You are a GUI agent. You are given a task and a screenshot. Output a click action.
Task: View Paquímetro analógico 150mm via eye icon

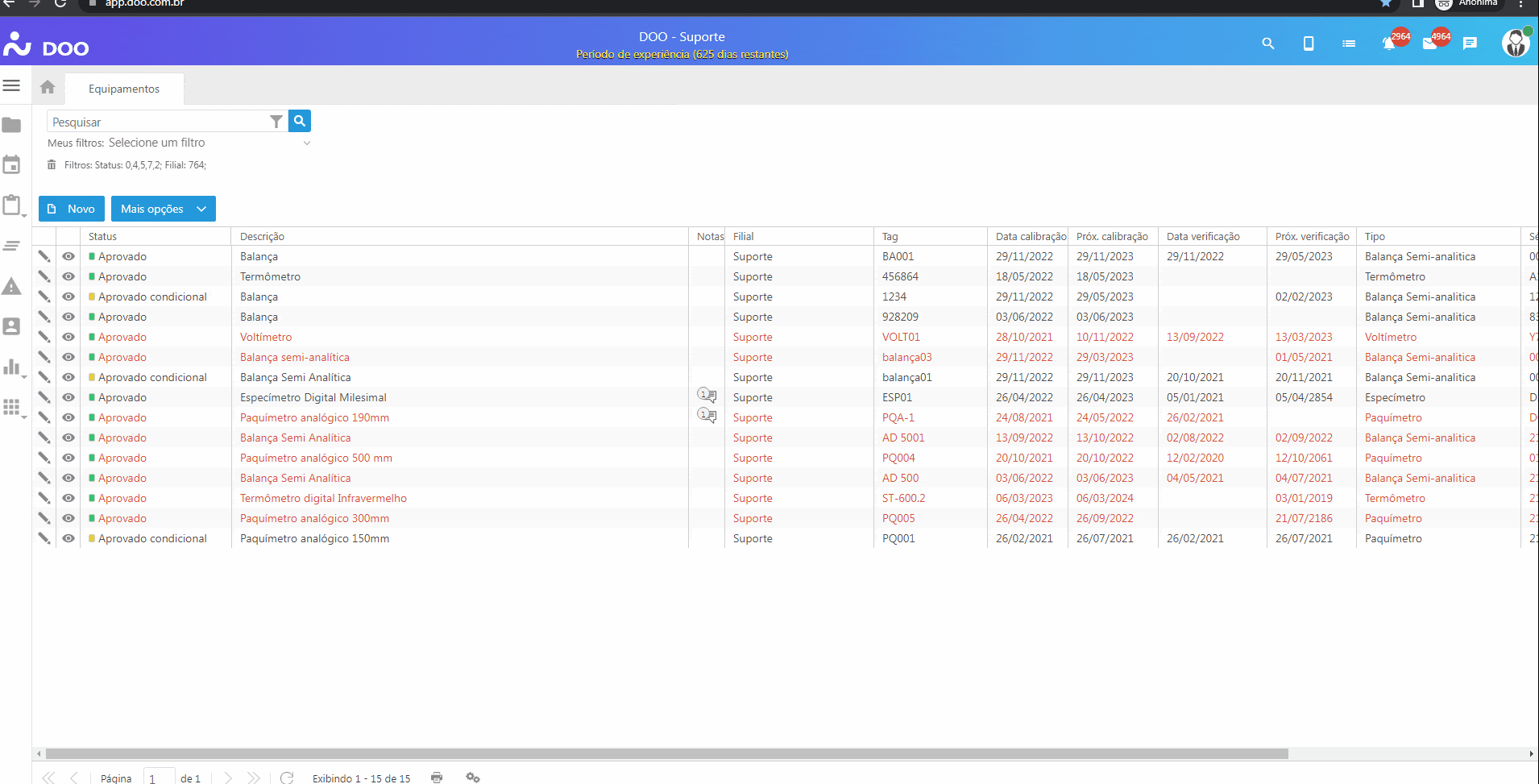point(68,538)
